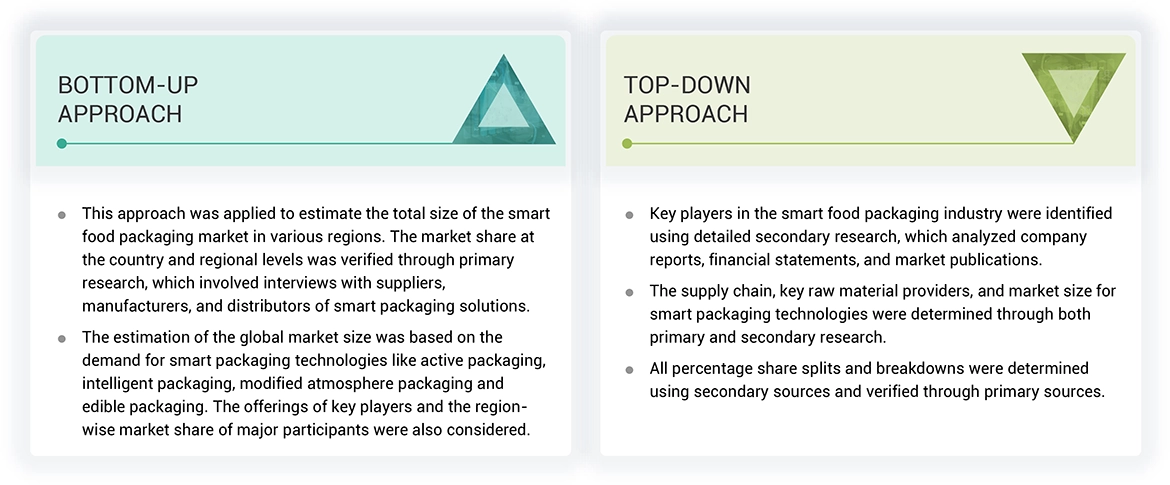Click the teal dot under Bottom-Up Approach
The height and width of the screenshot is (485, 1170).
(62, 144)
